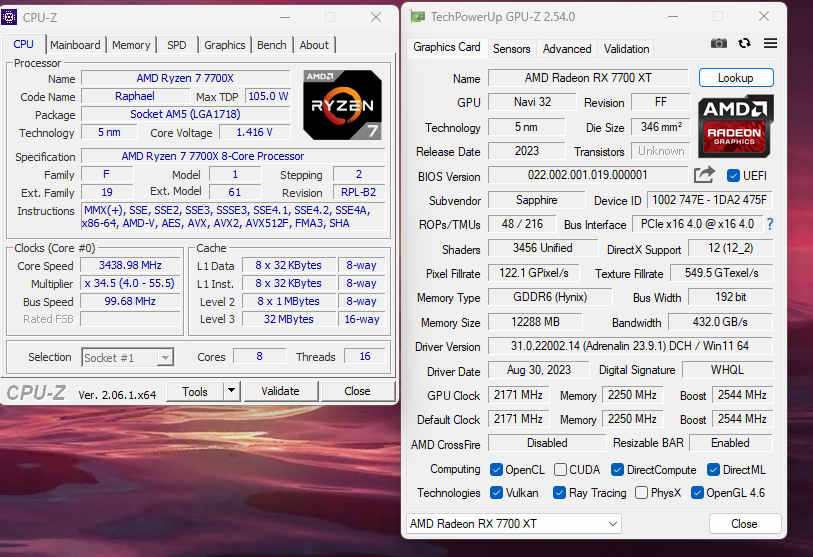Click the Bus Interface question mark

(770, 224)
